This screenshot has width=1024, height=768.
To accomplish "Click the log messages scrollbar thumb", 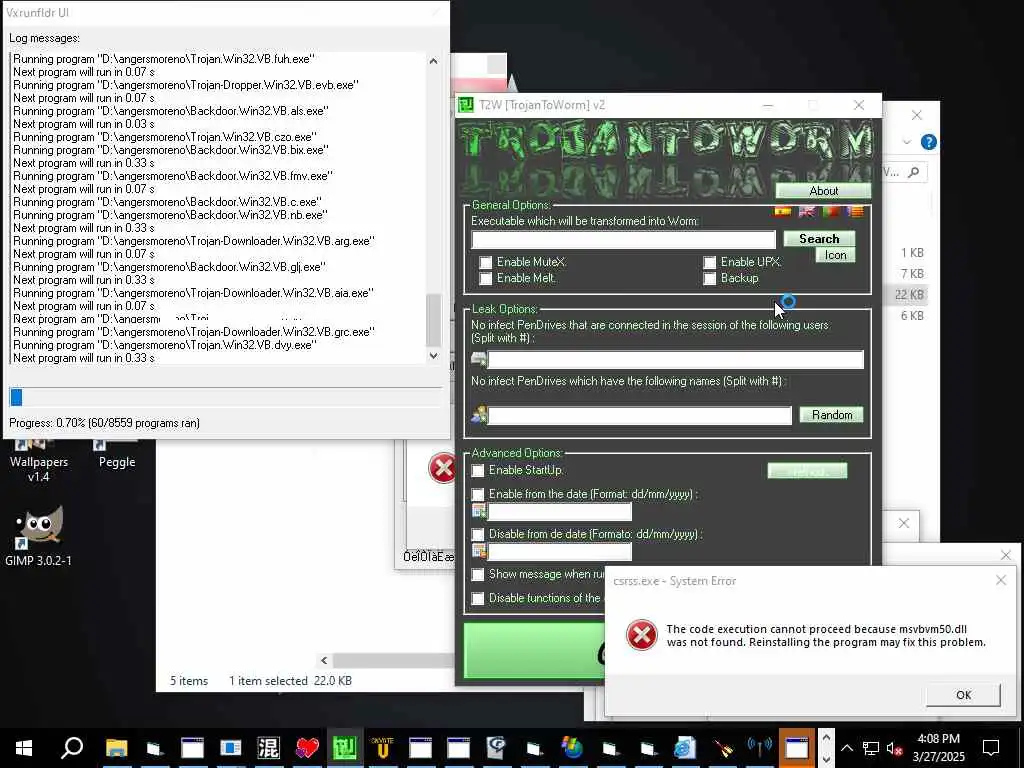I will (433, 320).
